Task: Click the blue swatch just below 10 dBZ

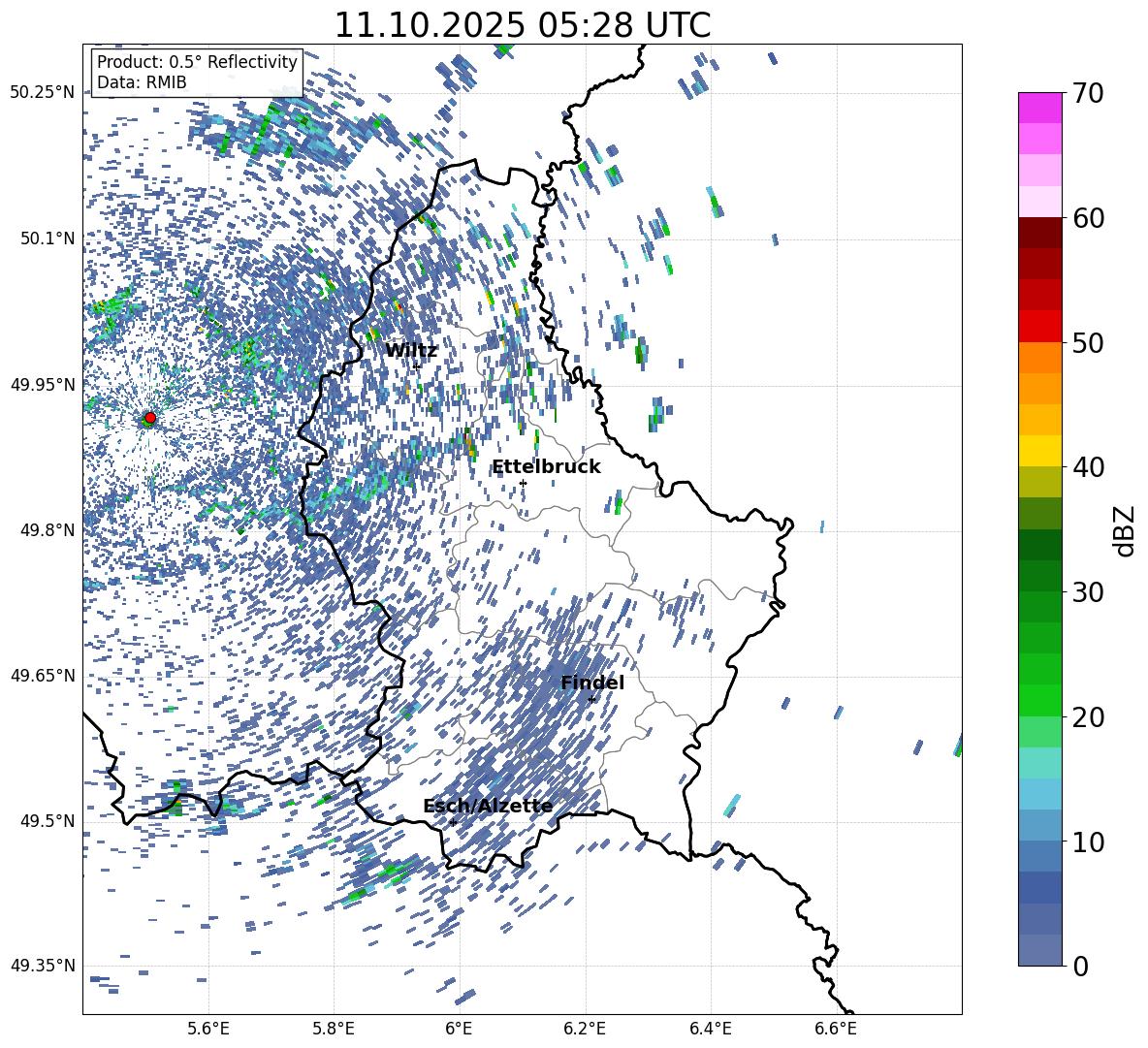Action: pos(1039,856)
